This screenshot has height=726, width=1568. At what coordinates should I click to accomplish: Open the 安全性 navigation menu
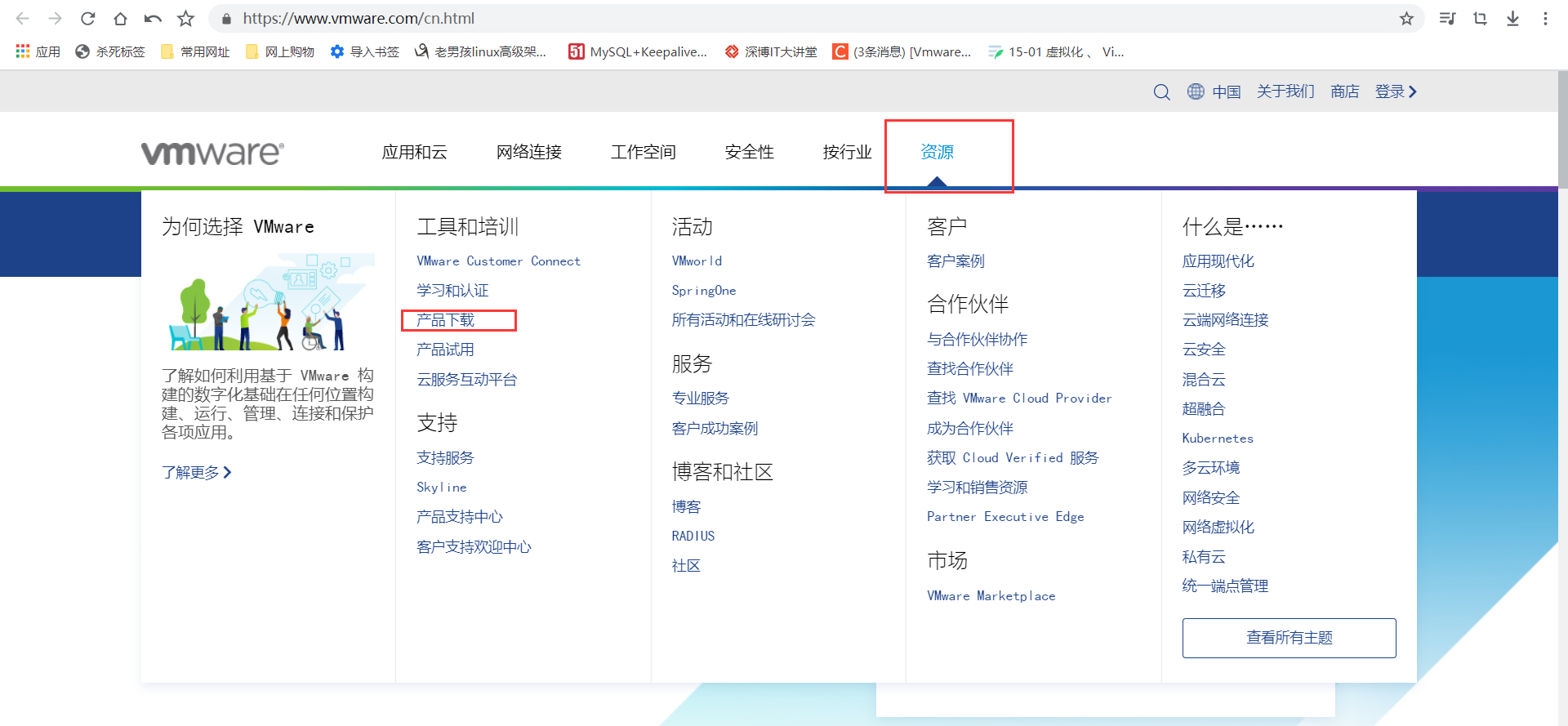pos(750,152)
